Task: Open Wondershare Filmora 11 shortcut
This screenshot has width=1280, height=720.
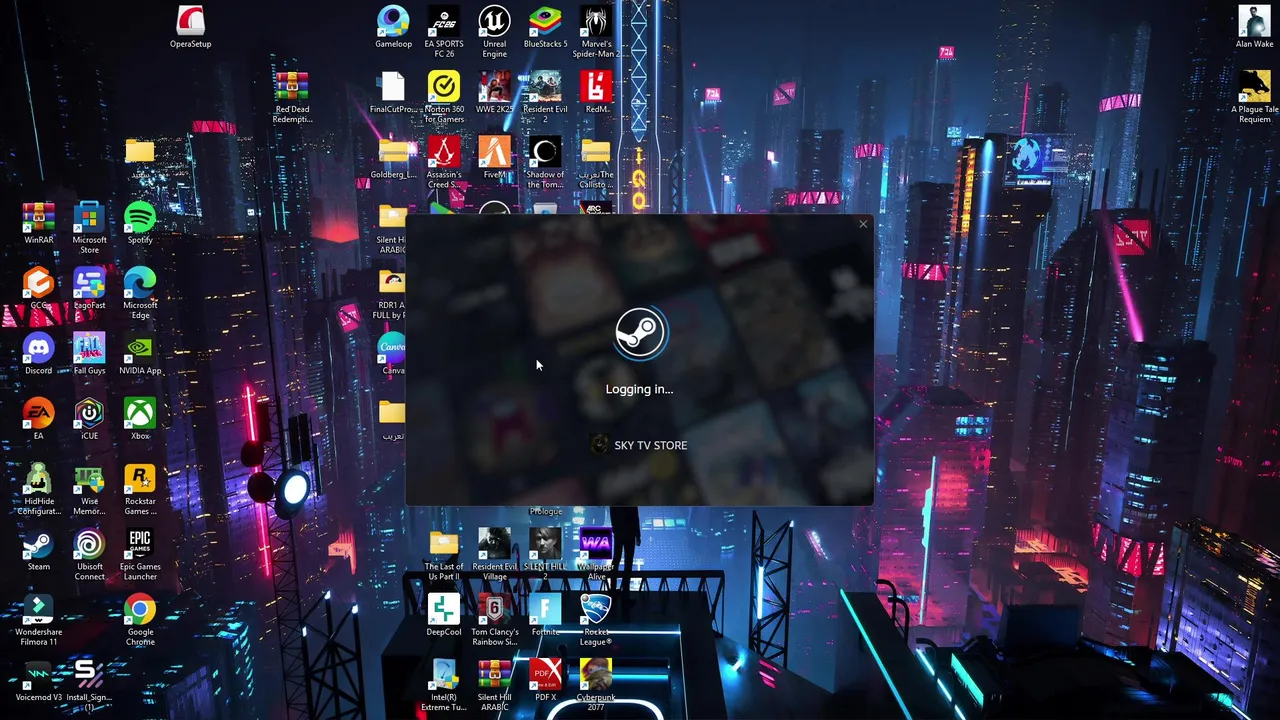Action: pos(39,619)
